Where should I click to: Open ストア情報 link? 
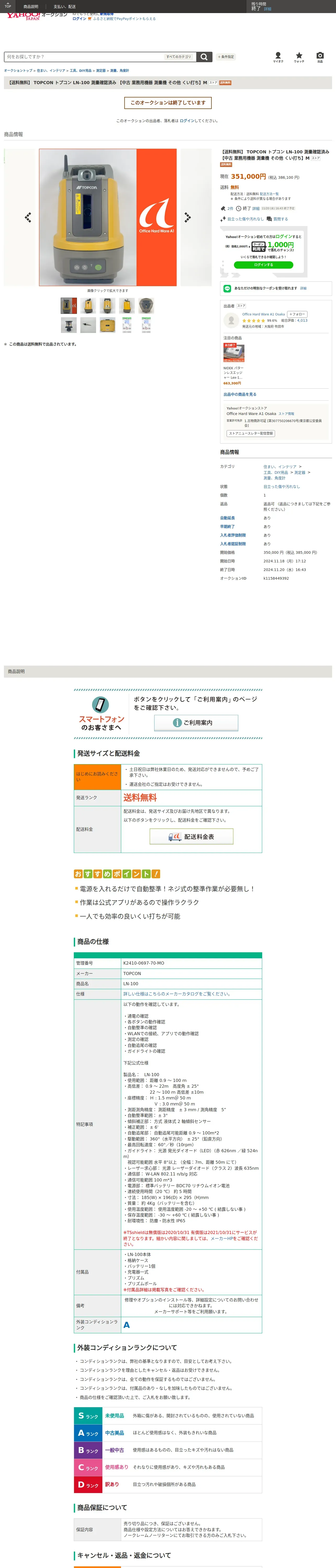[286, 413]
